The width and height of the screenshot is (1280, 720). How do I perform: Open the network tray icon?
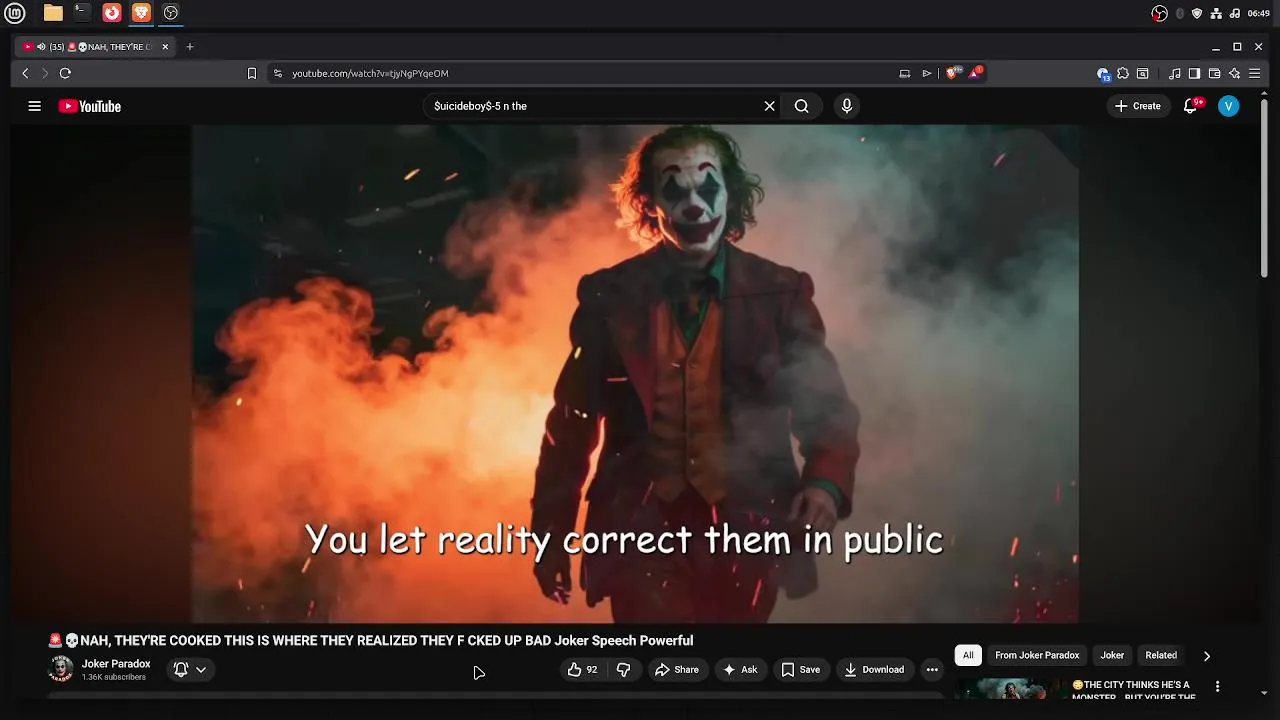tap(1216, 14)
